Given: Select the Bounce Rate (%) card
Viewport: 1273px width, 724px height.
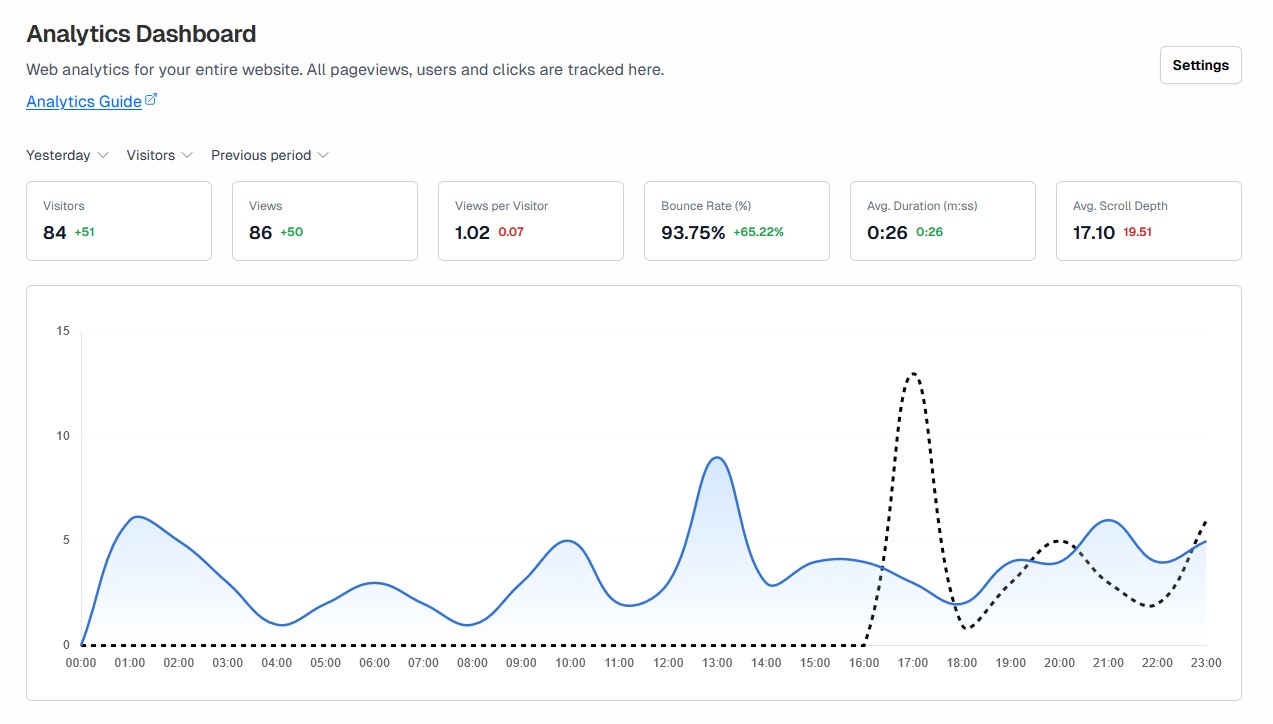Looking at the screenshot, I should (737, 221).
